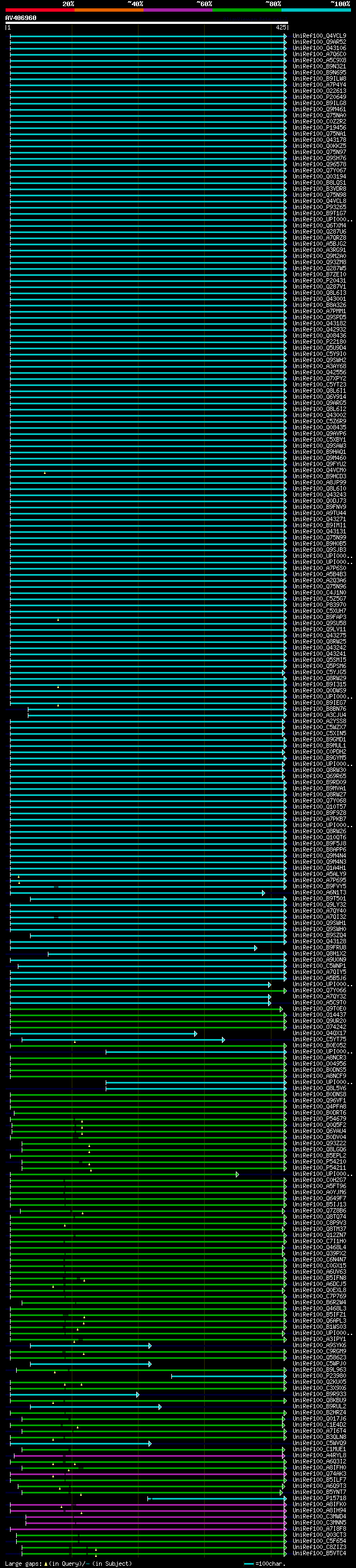Click the purple ~60% legend segment
This screenshot has height=1568, width=356.
coord(179,10)
